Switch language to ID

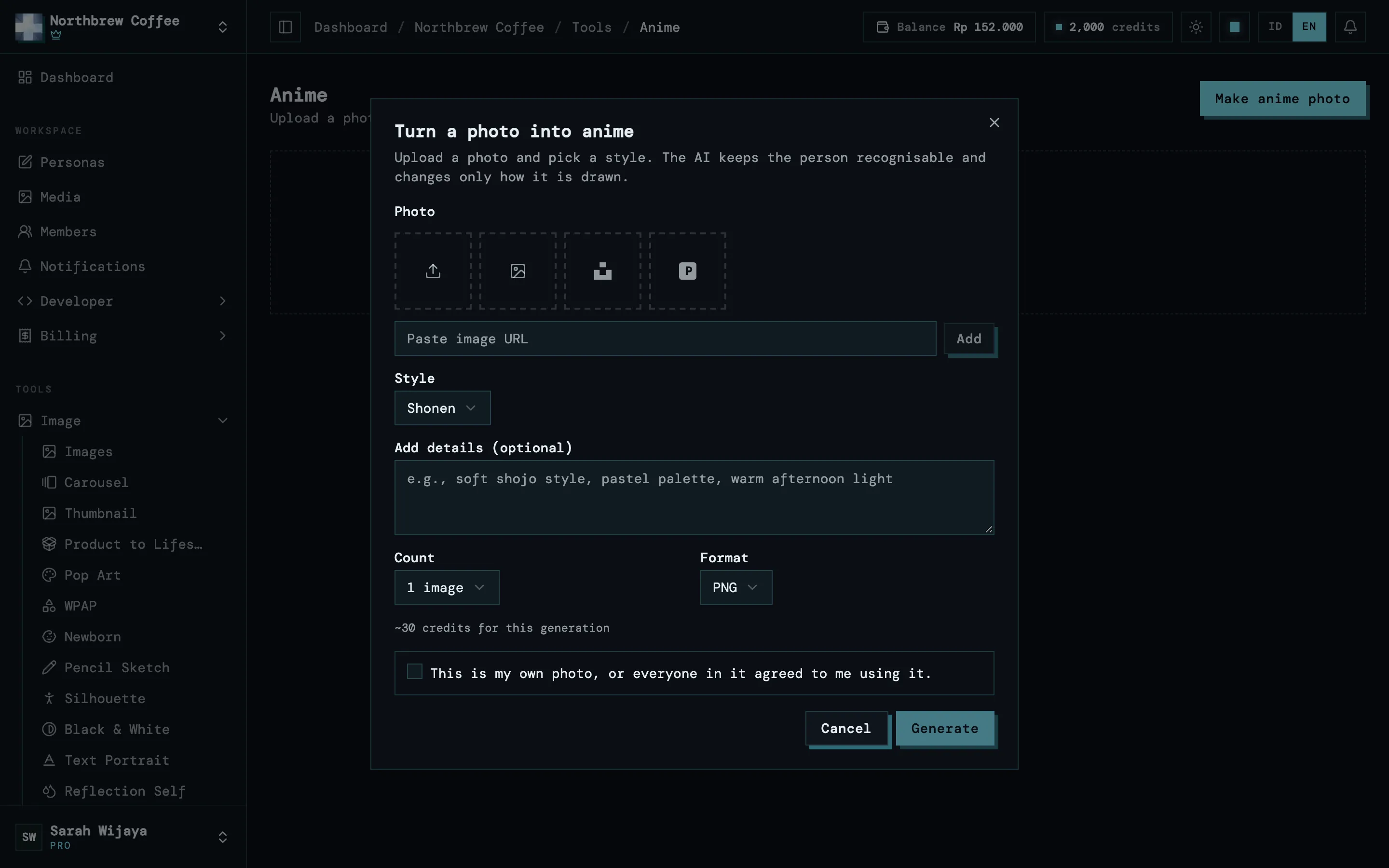(1275, 27)
